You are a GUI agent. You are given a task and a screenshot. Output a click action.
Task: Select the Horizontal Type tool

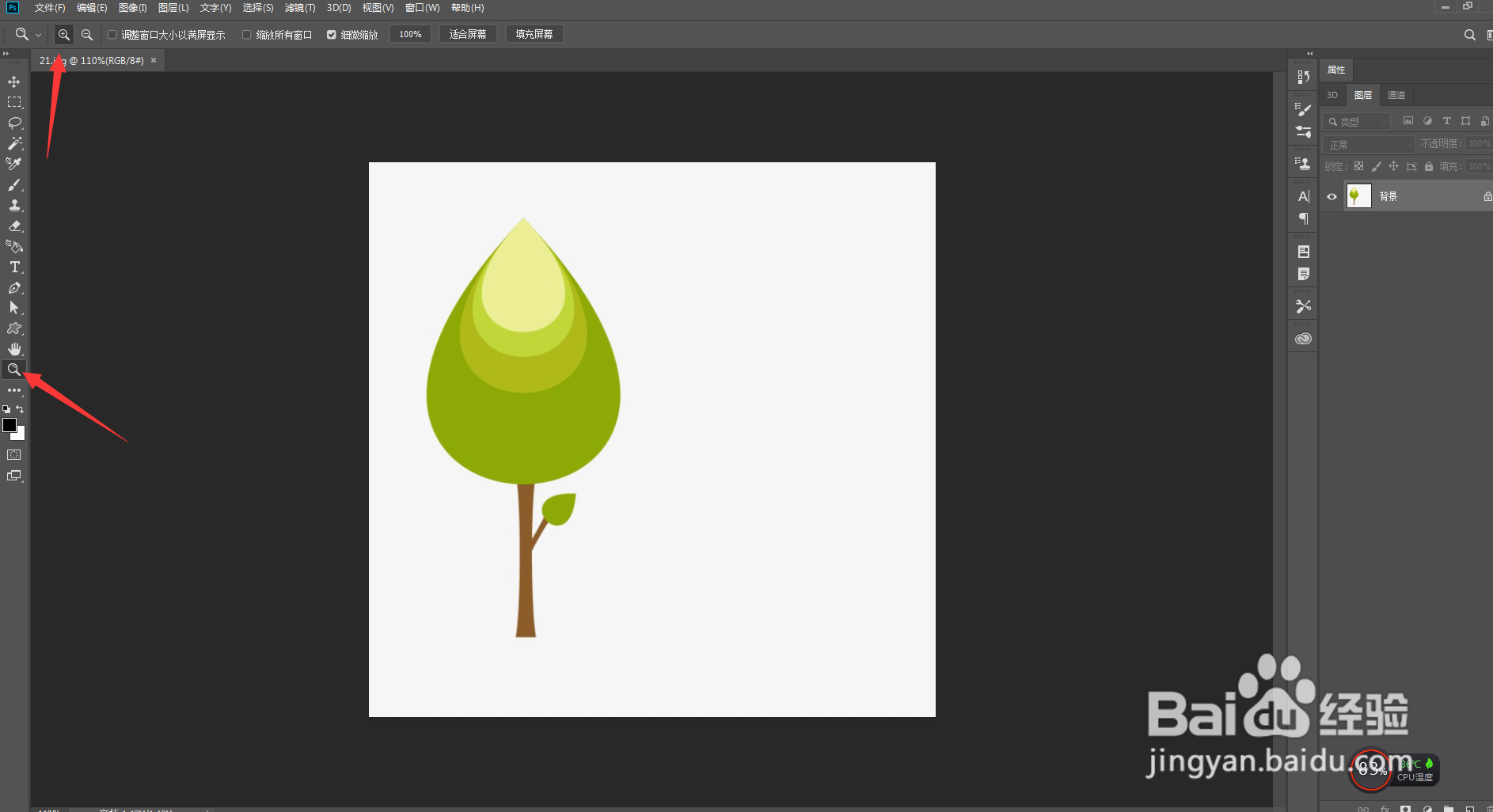click(x=14, y=267)
